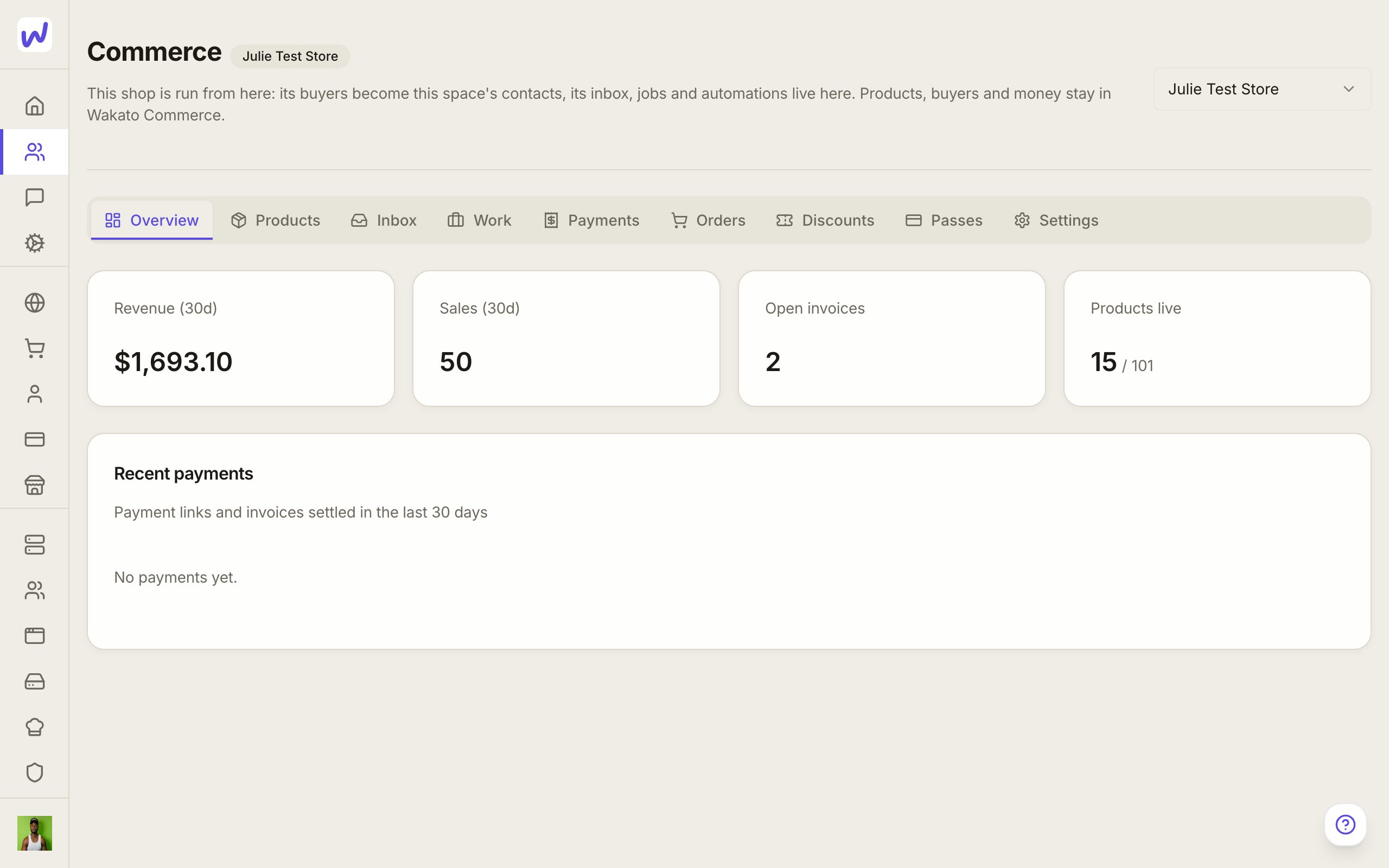This screenshot has height=868, width=1389.
Task: Click the hard drive icon in the sidebar
Action: click(34, 681)
